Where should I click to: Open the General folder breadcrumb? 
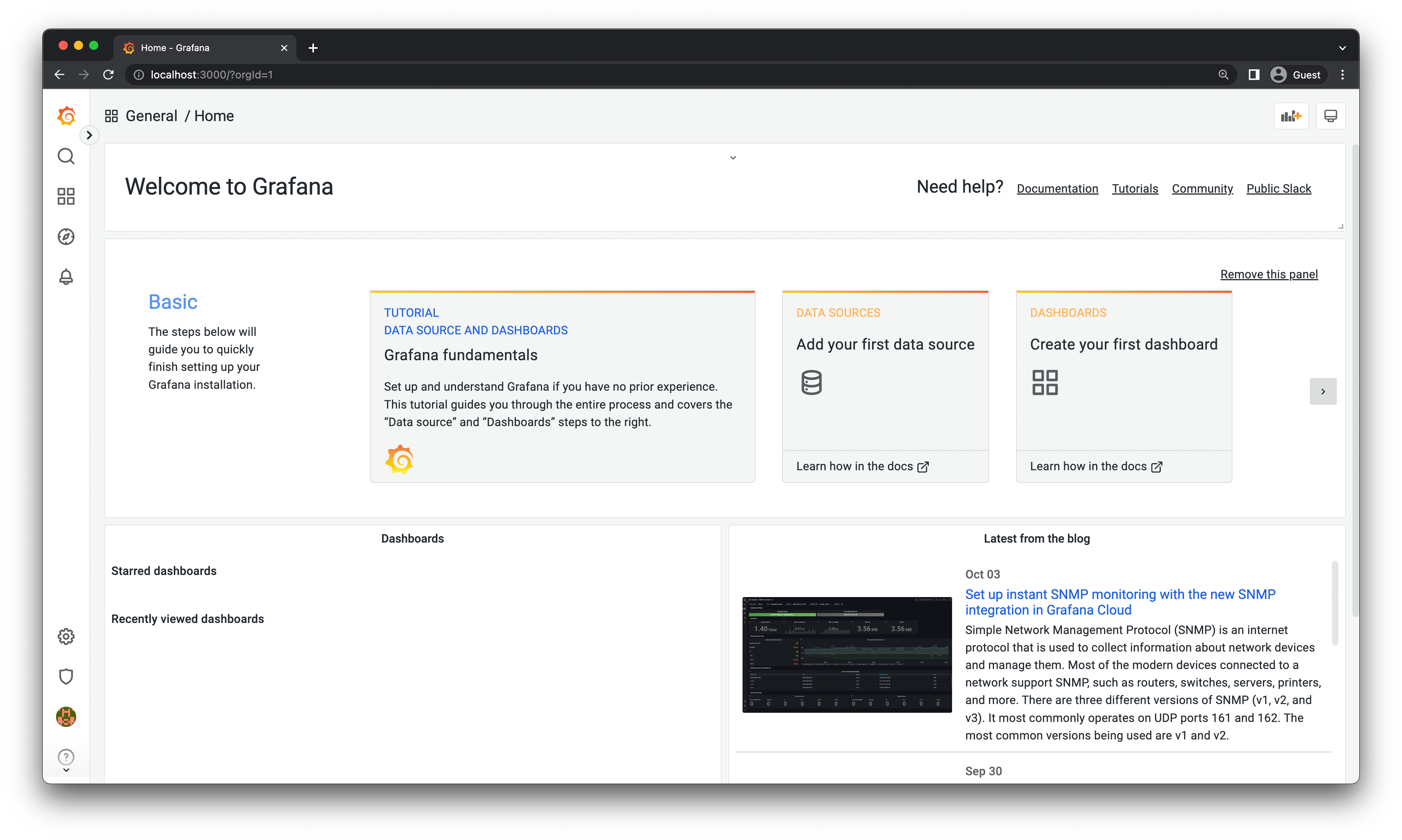151,116
